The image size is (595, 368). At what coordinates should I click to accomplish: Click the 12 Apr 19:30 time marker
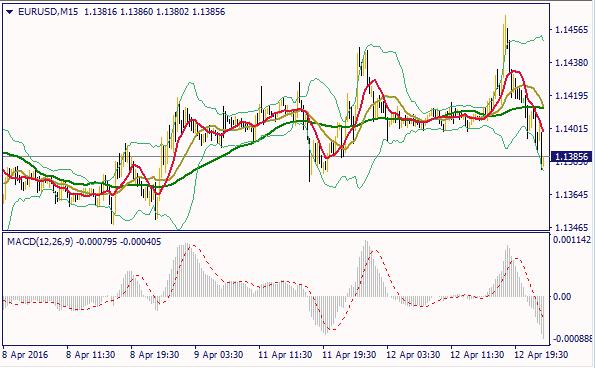[541, 355]
